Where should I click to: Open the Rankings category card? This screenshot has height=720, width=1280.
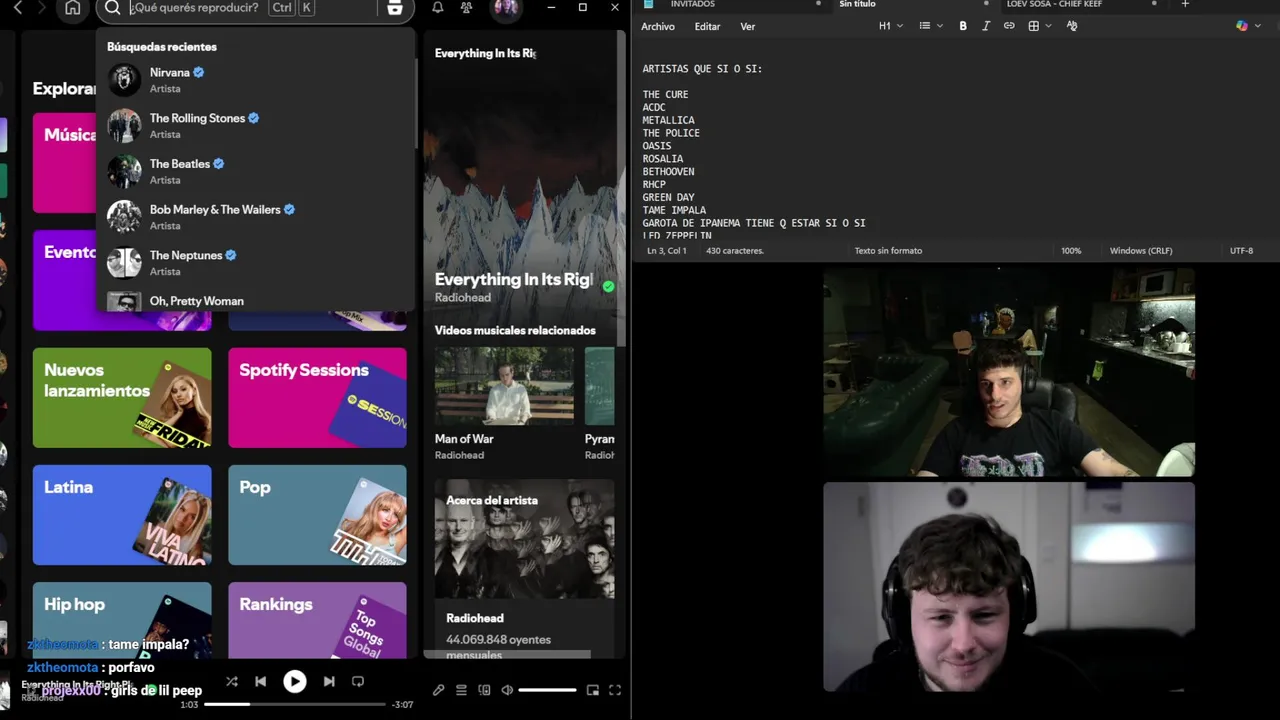[317, 620]
